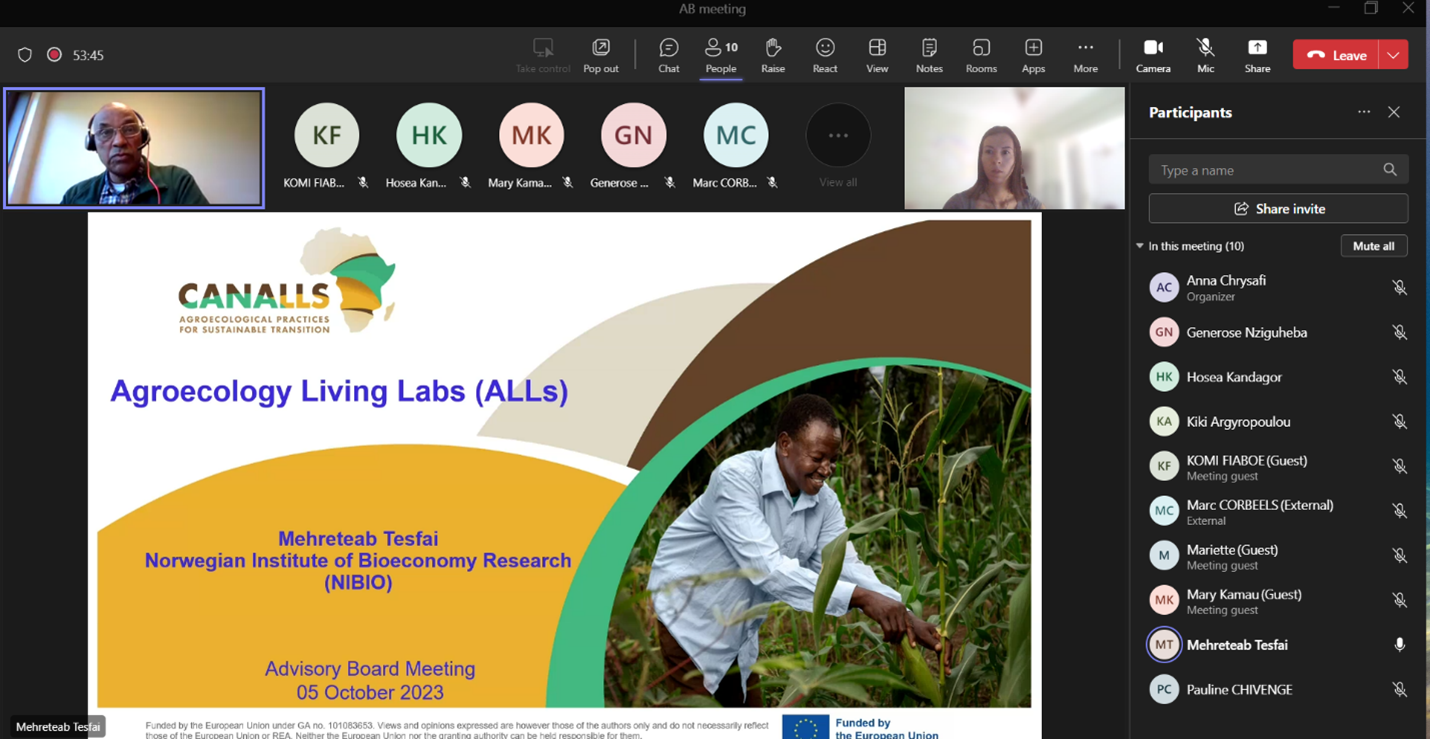
Task: Click Mute all button
Action: point(1373,246)
